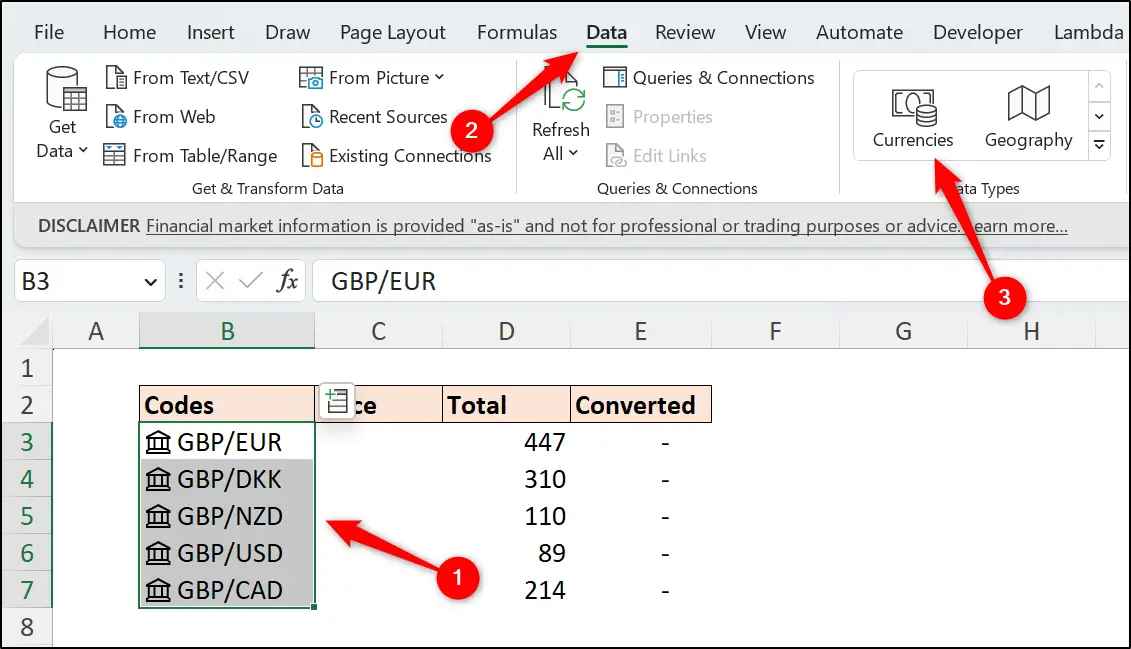Select the cell with total 214
Viewport: 1131px width, 649px height.
pos(506,591)
